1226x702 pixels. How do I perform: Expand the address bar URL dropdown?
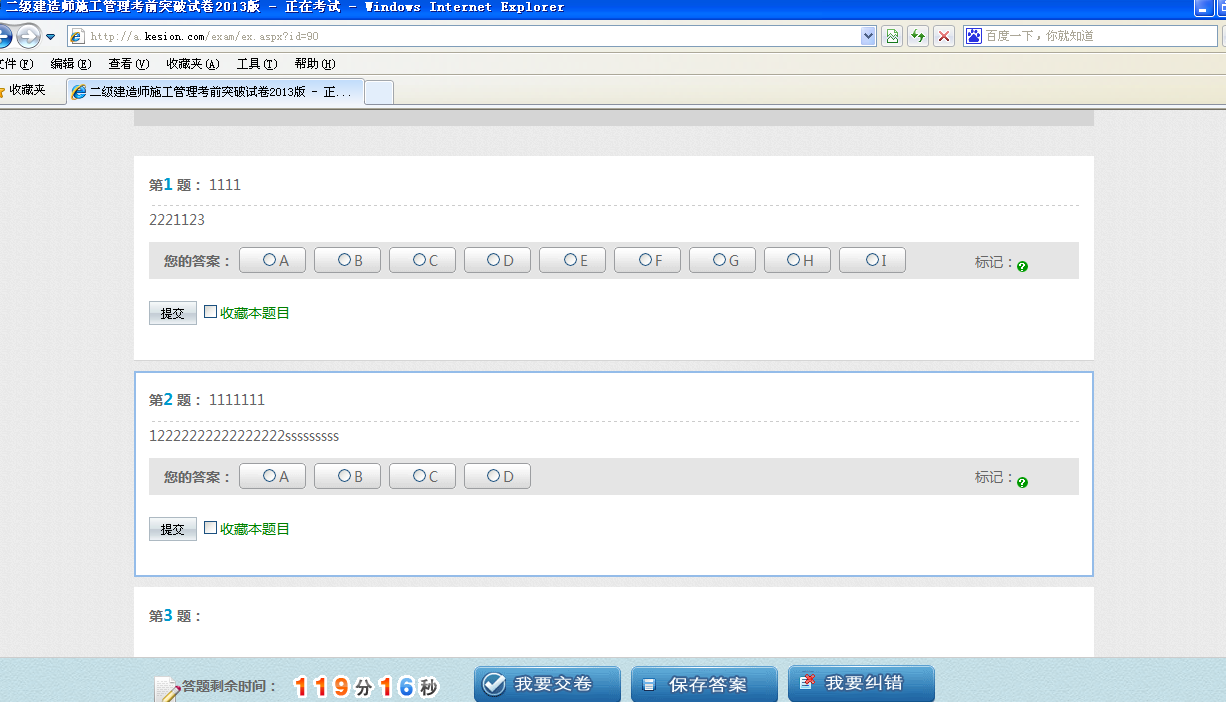868,36
